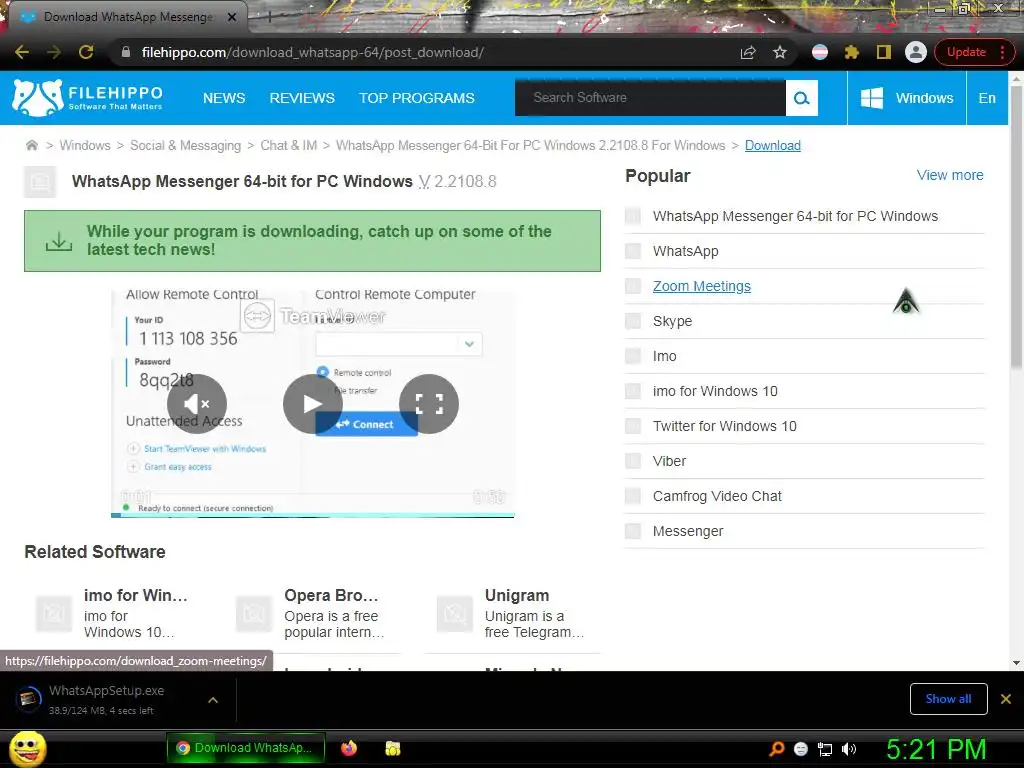
Task: Click the striped extension icon in toolbar
Action: coord(820,52)
